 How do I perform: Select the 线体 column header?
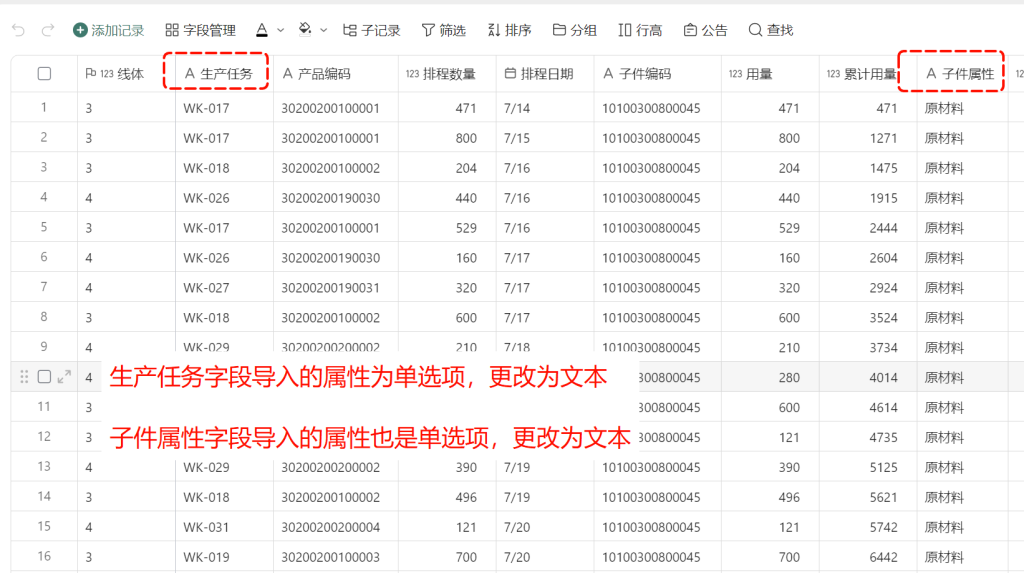(126, 74)
